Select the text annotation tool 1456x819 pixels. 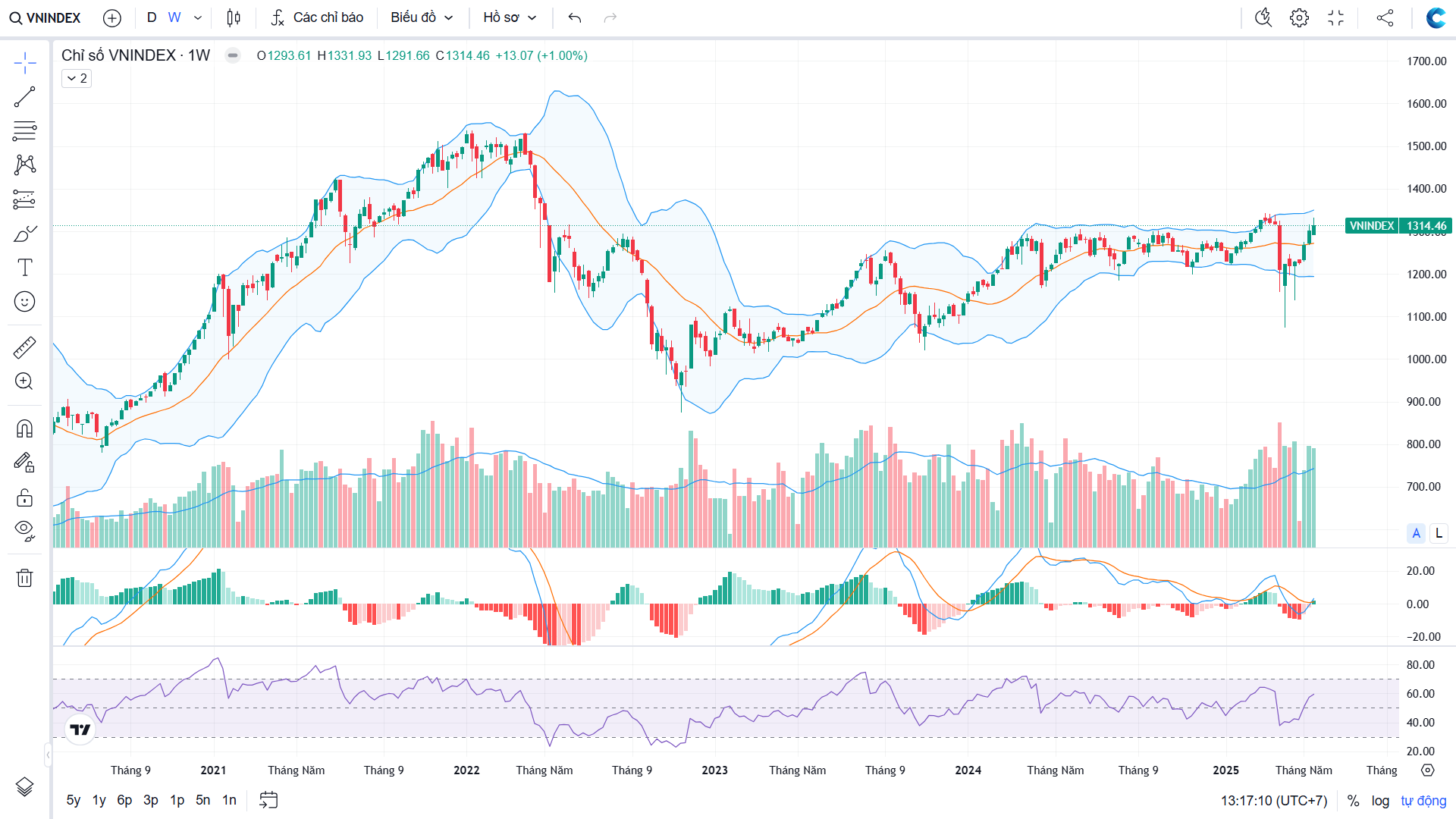tap(24, 267)
